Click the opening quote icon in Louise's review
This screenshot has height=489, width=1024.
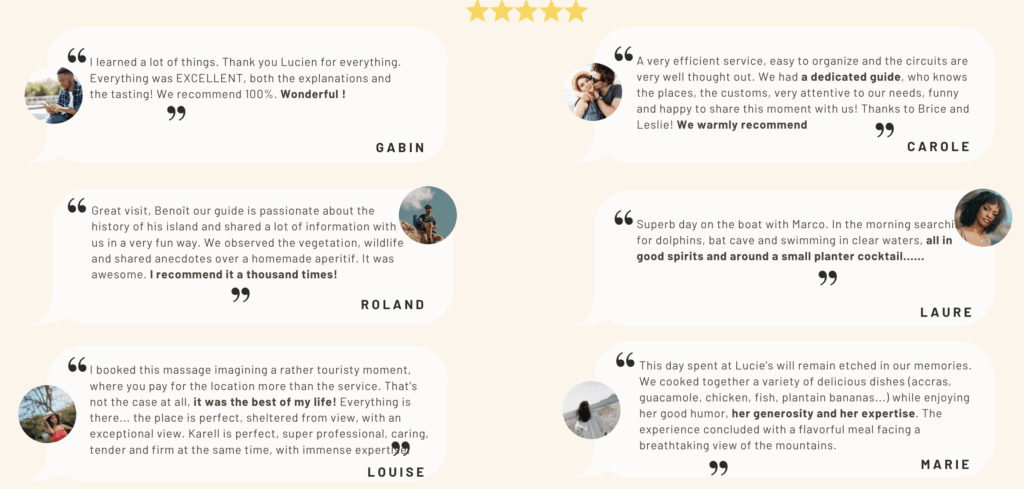(78, 364)
